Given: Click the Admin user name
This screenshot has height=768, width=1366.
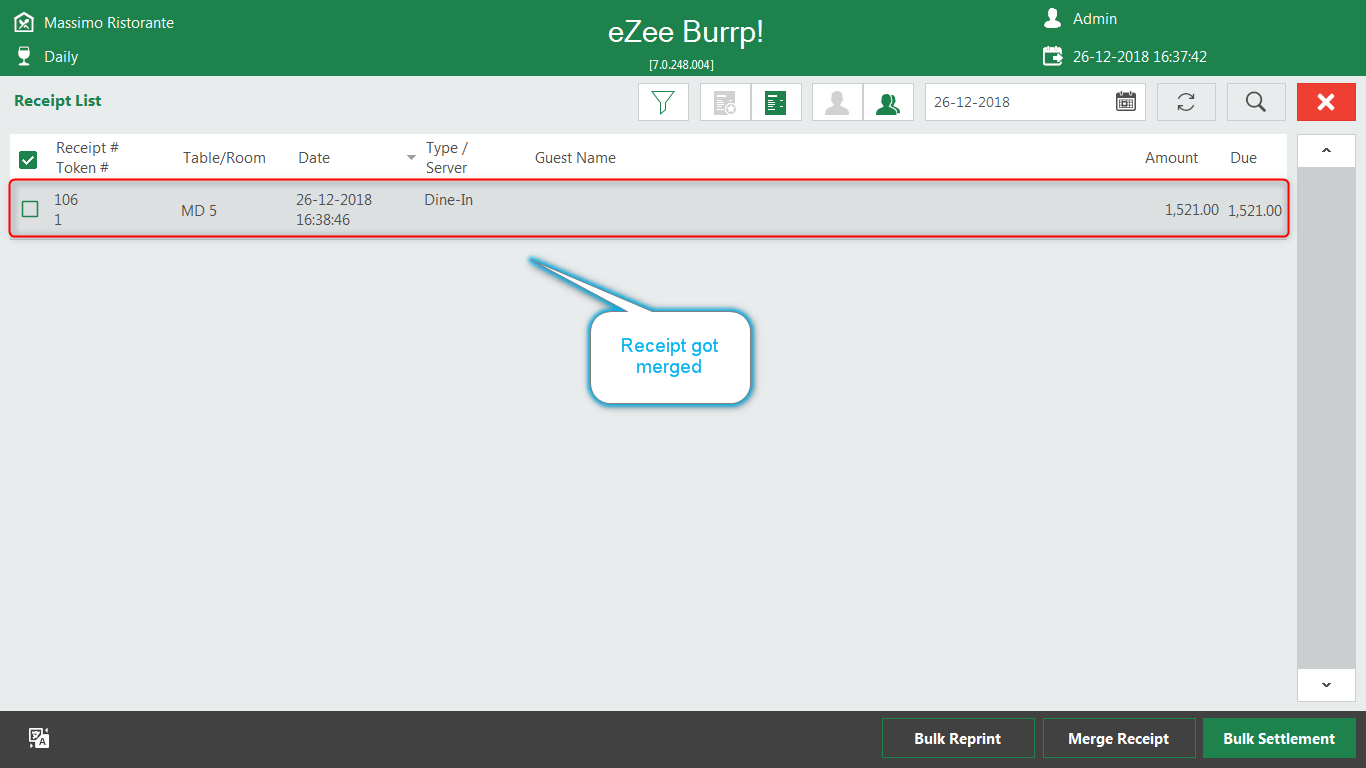Looking at the screenshot, I should (1095, 19).
